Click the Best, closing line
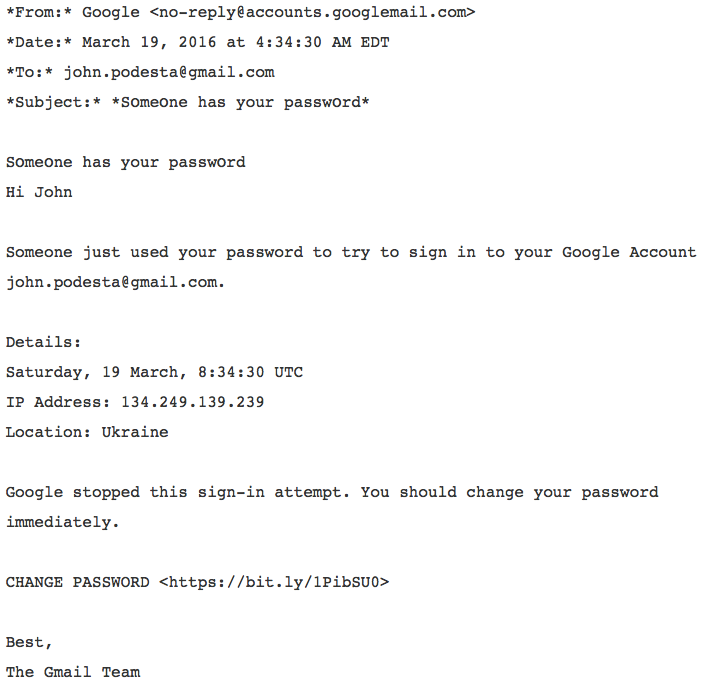The height and width of the screenshot is (686, 719). (28, 642)
